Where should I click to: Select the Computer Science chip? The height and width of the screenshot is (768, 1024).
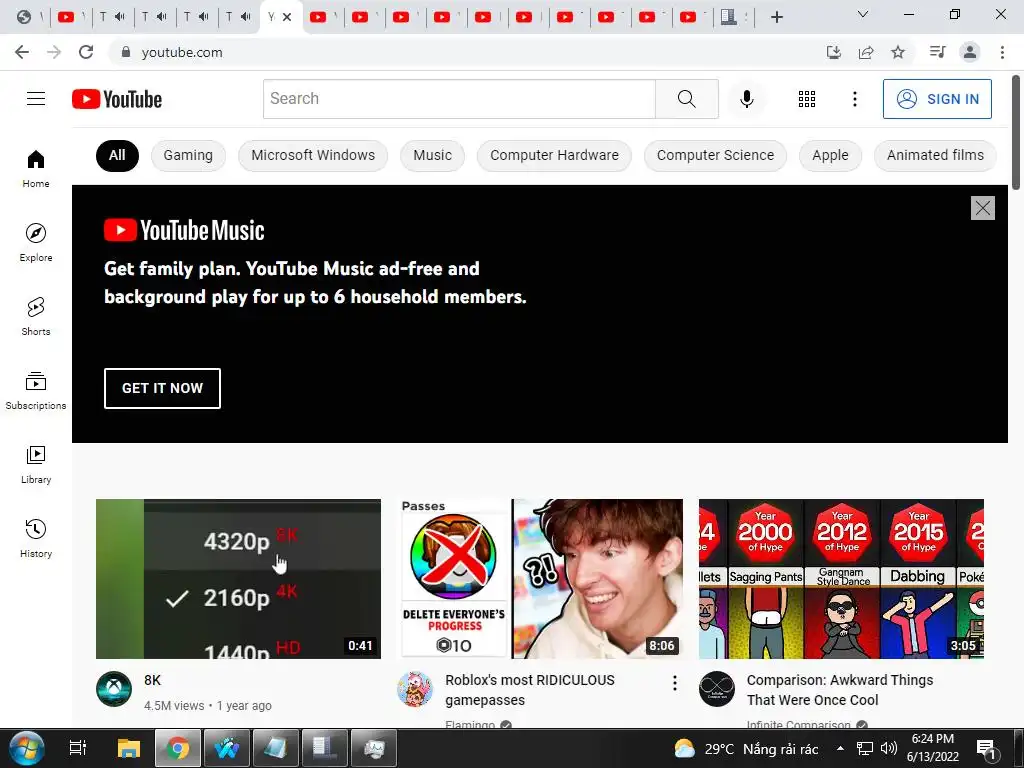[715, 155]
